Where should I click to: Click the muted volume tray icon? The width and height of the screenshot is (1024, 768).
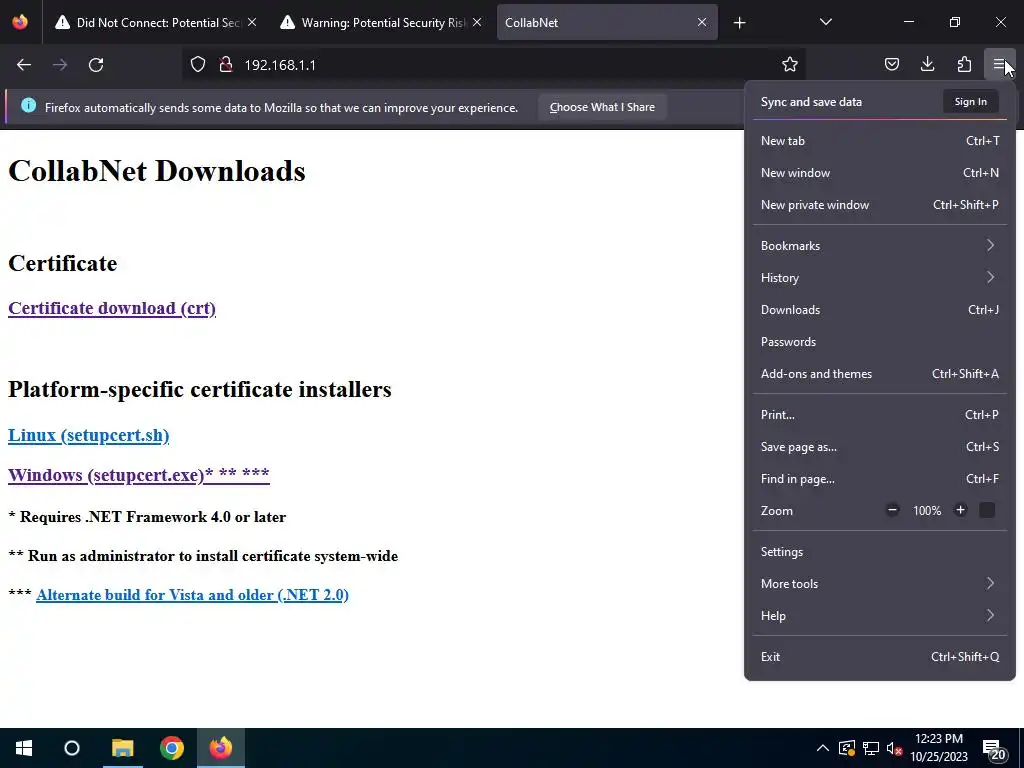coord(894,748)
